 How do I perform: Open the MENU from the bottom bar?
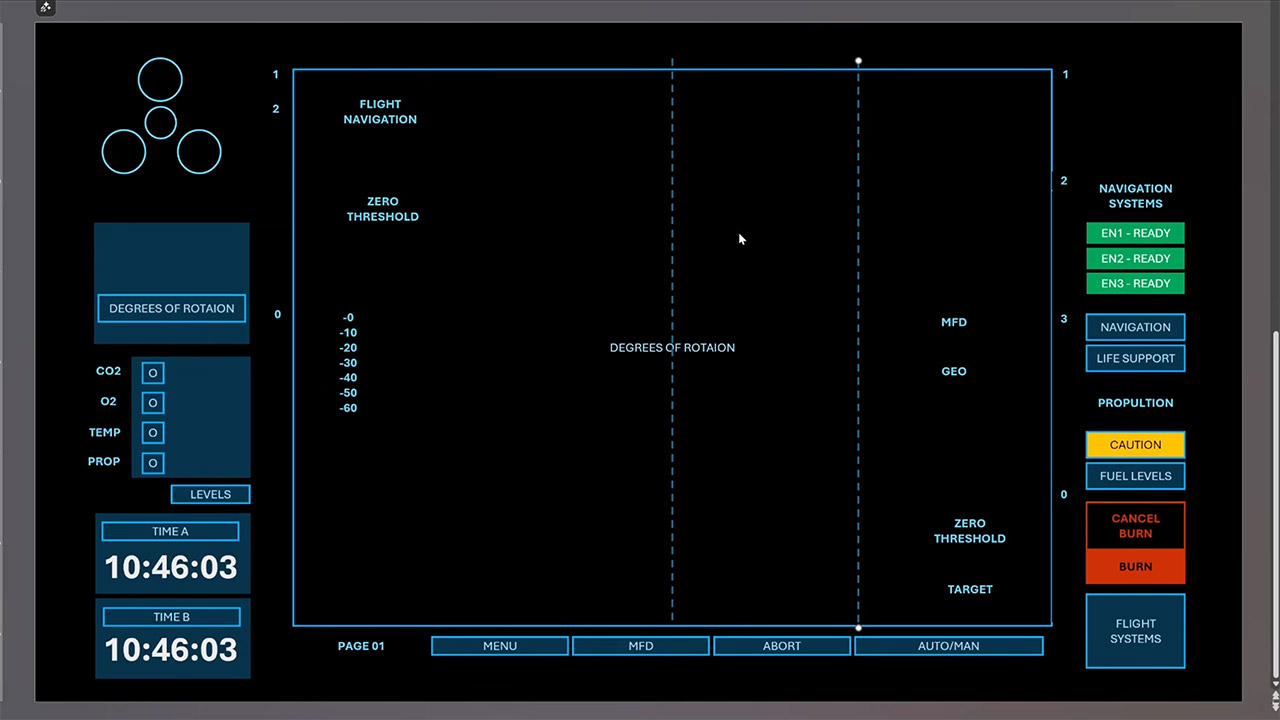(499, 645)
